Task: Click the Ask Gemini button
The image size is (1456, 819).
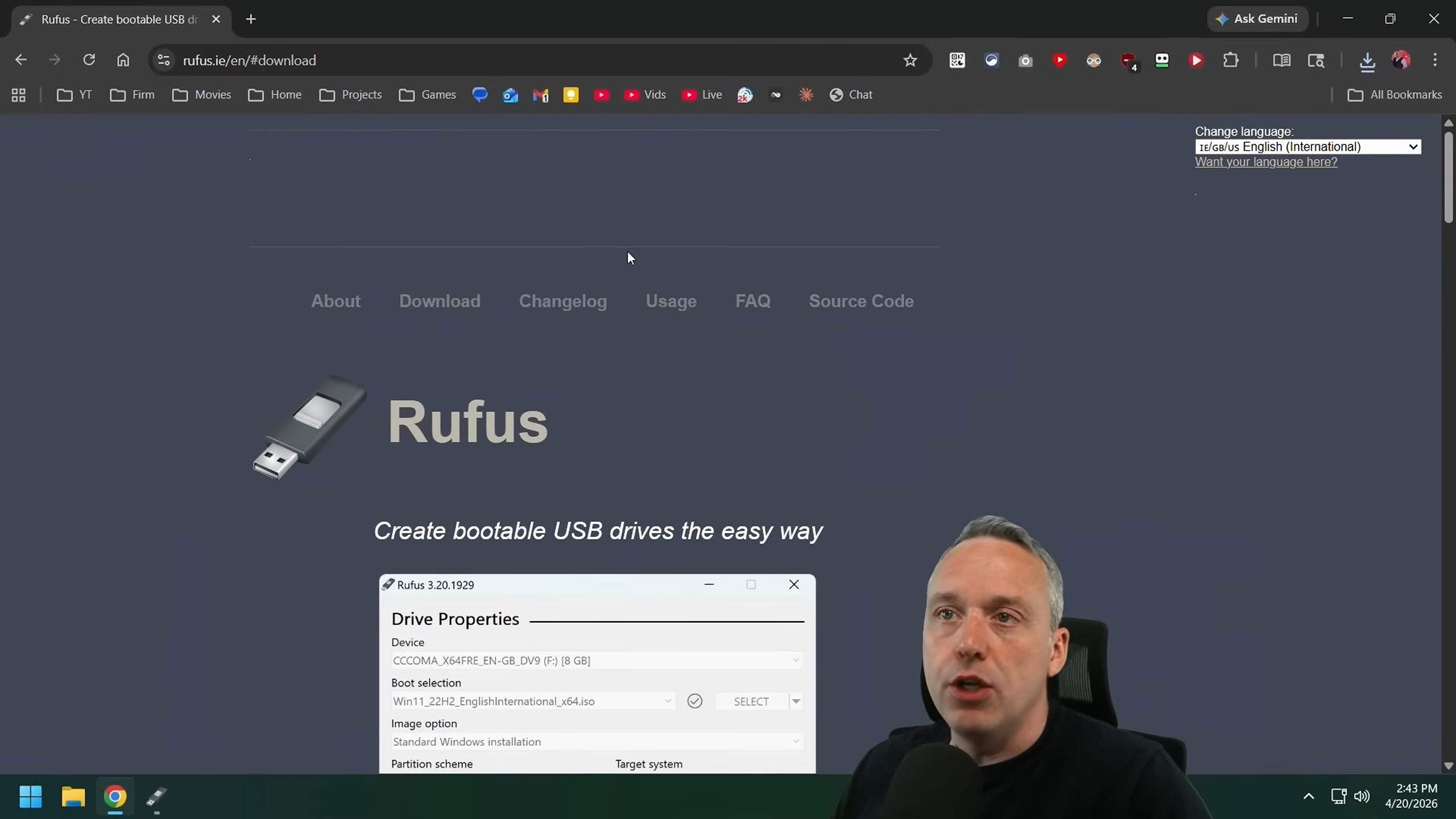Action: coord(1257,19)
